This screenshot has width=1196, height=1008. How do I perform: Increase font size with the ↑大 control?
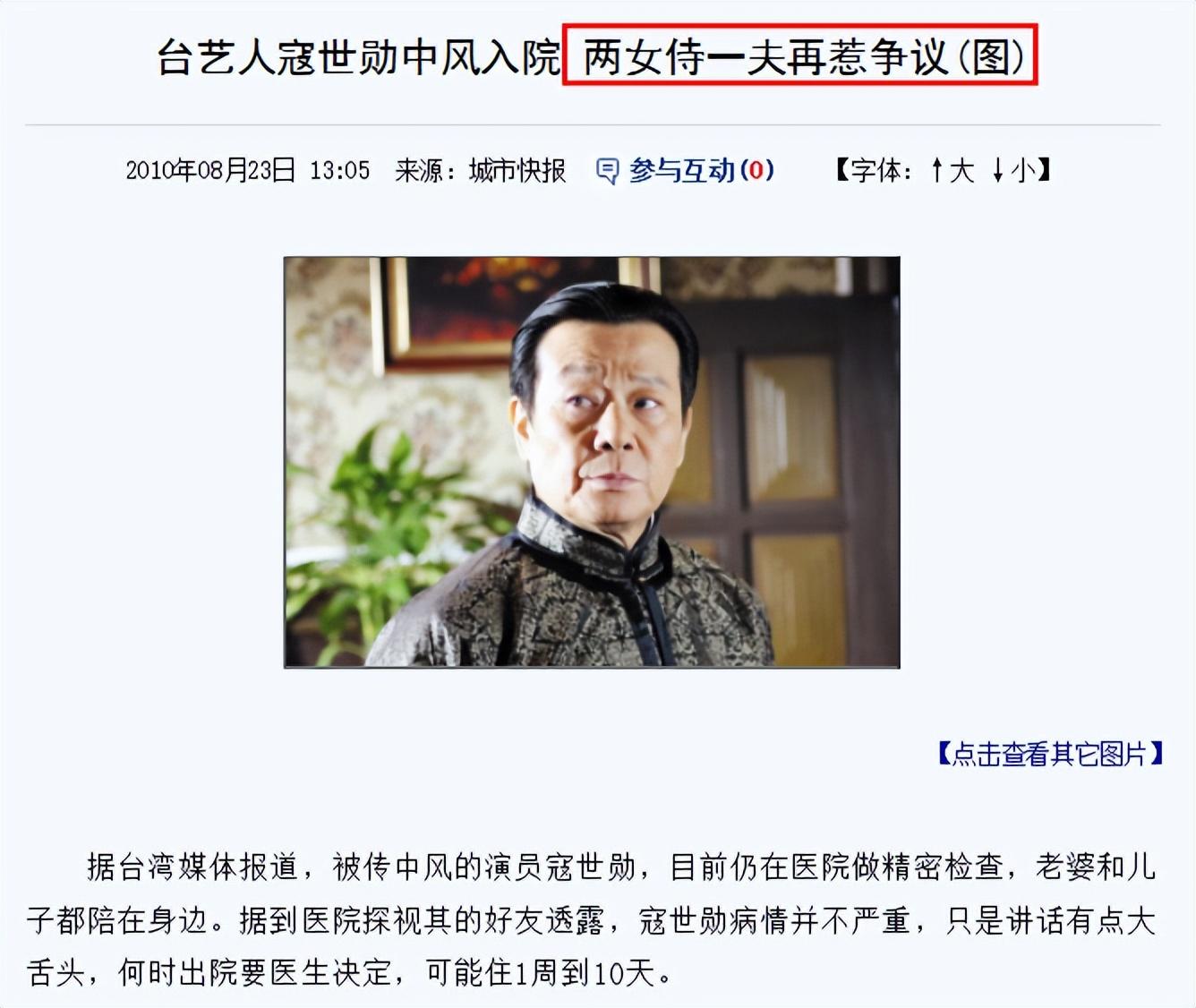point(952,170)
